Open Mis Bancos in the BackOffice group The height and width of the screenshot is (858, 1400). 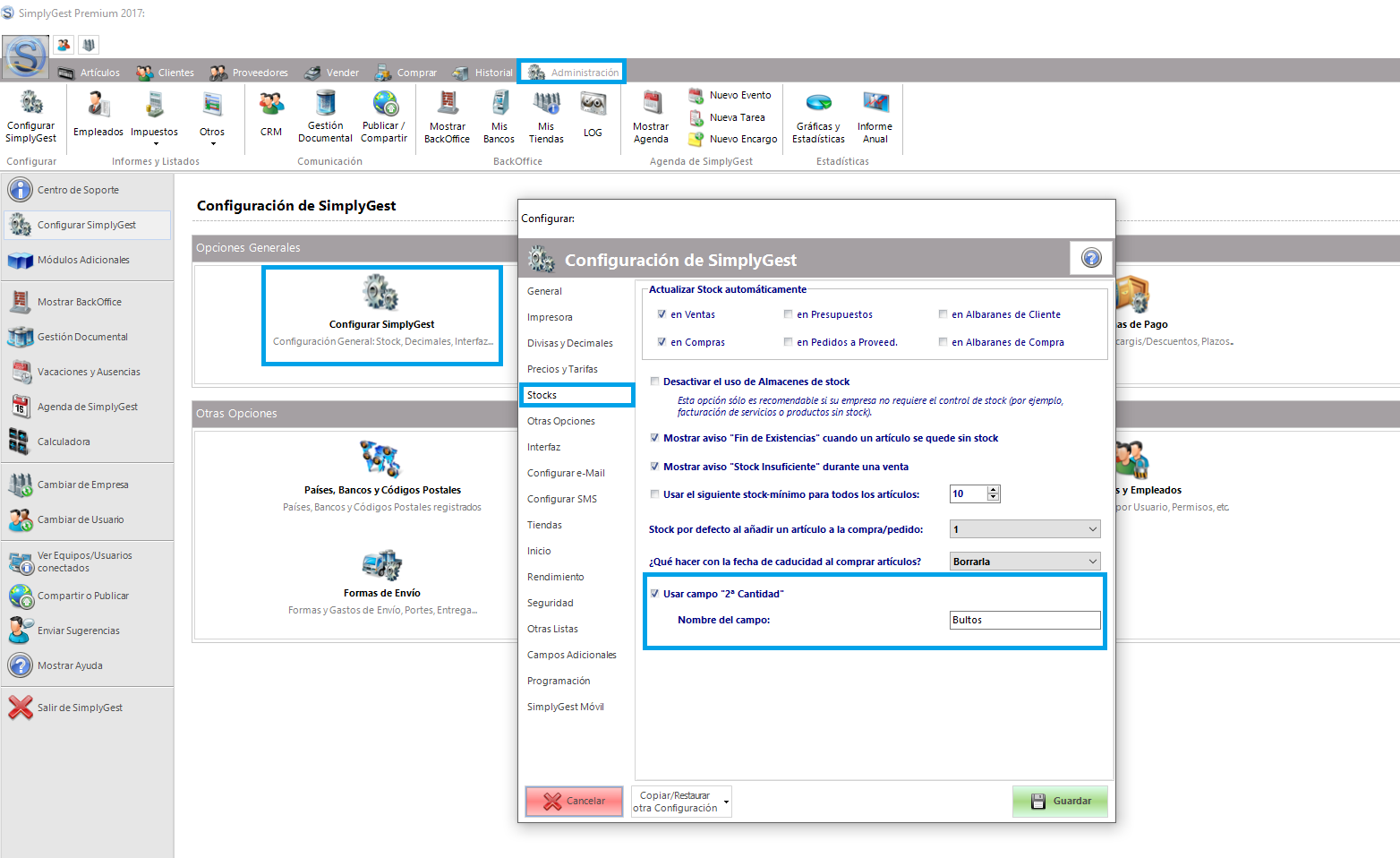499,116
